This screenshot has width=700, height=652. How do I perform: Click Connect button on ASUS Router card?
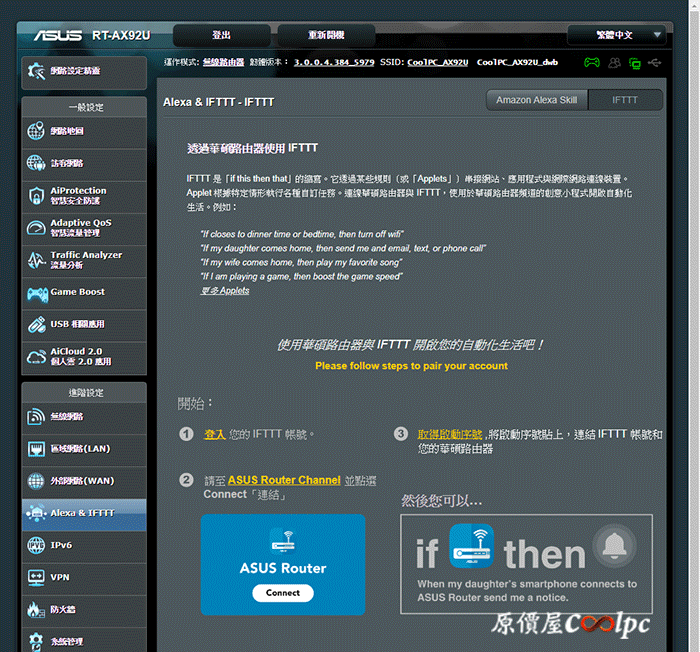[283, 593]
